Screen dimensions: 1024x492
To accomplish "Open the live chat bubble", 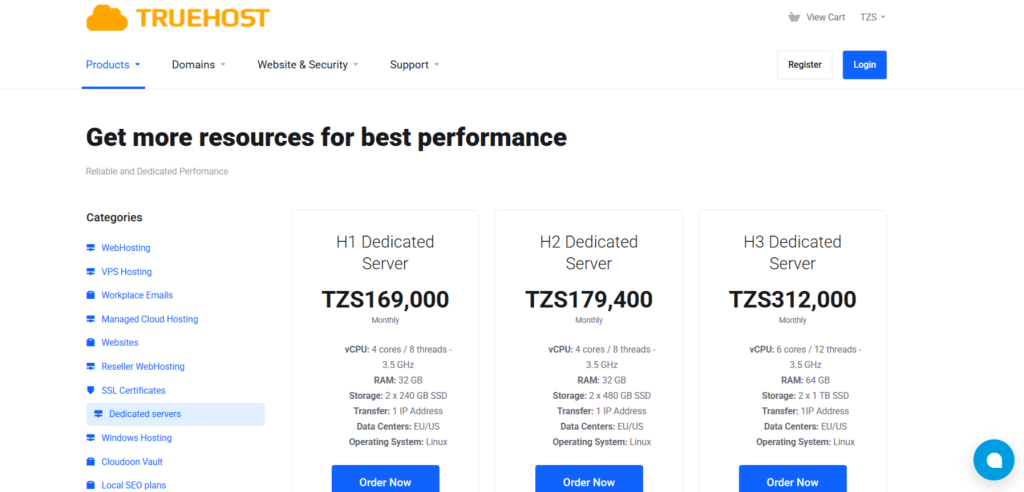I will pyautogui.click(x=993, y=460).
